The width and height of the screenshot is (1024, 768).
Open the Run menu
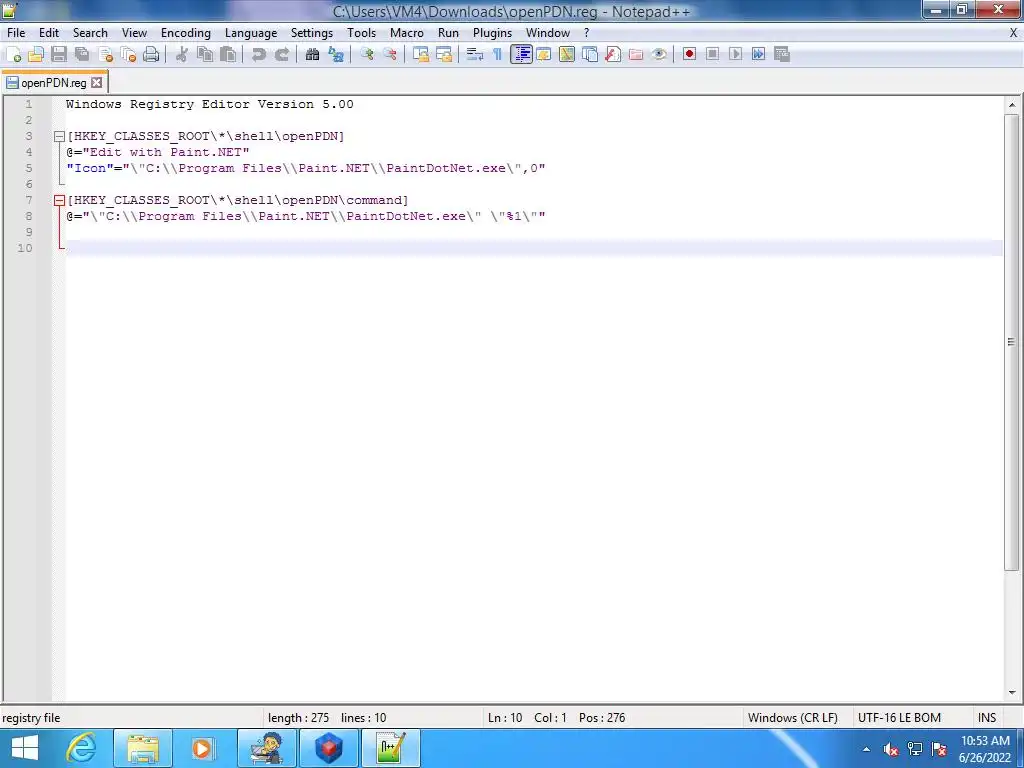pos(448,33)
